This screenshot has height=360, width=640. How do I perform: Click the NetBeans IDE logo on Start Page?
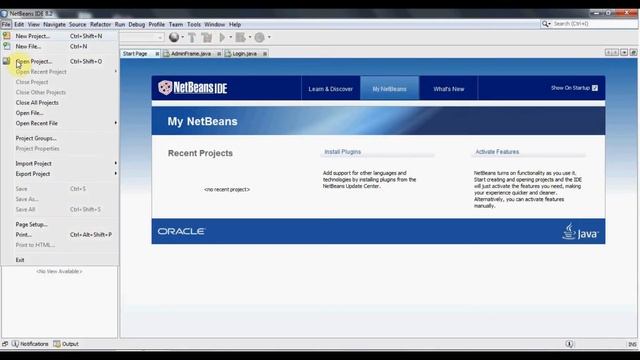tap(193, 87)
